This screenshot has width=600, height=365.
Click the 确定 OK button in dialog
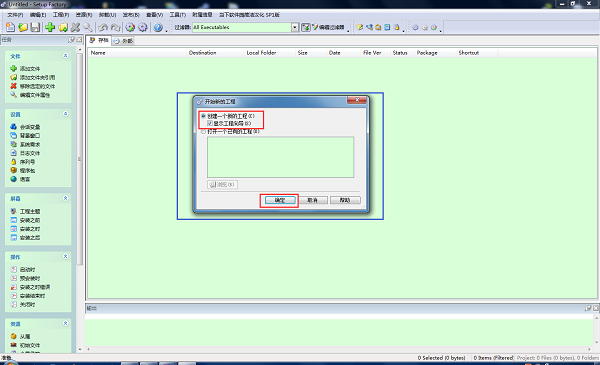point(280,200)
